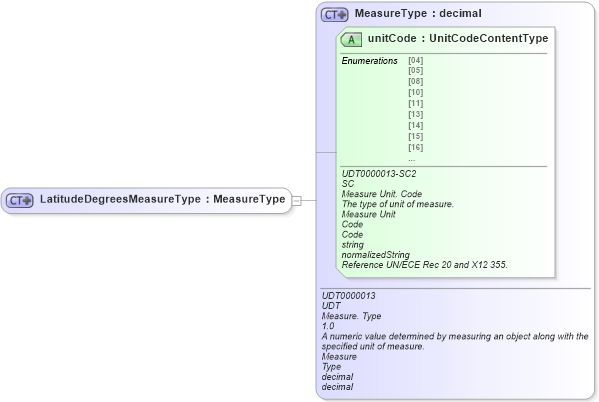Click the CT icon beside MeasureType

click(335, 15)
